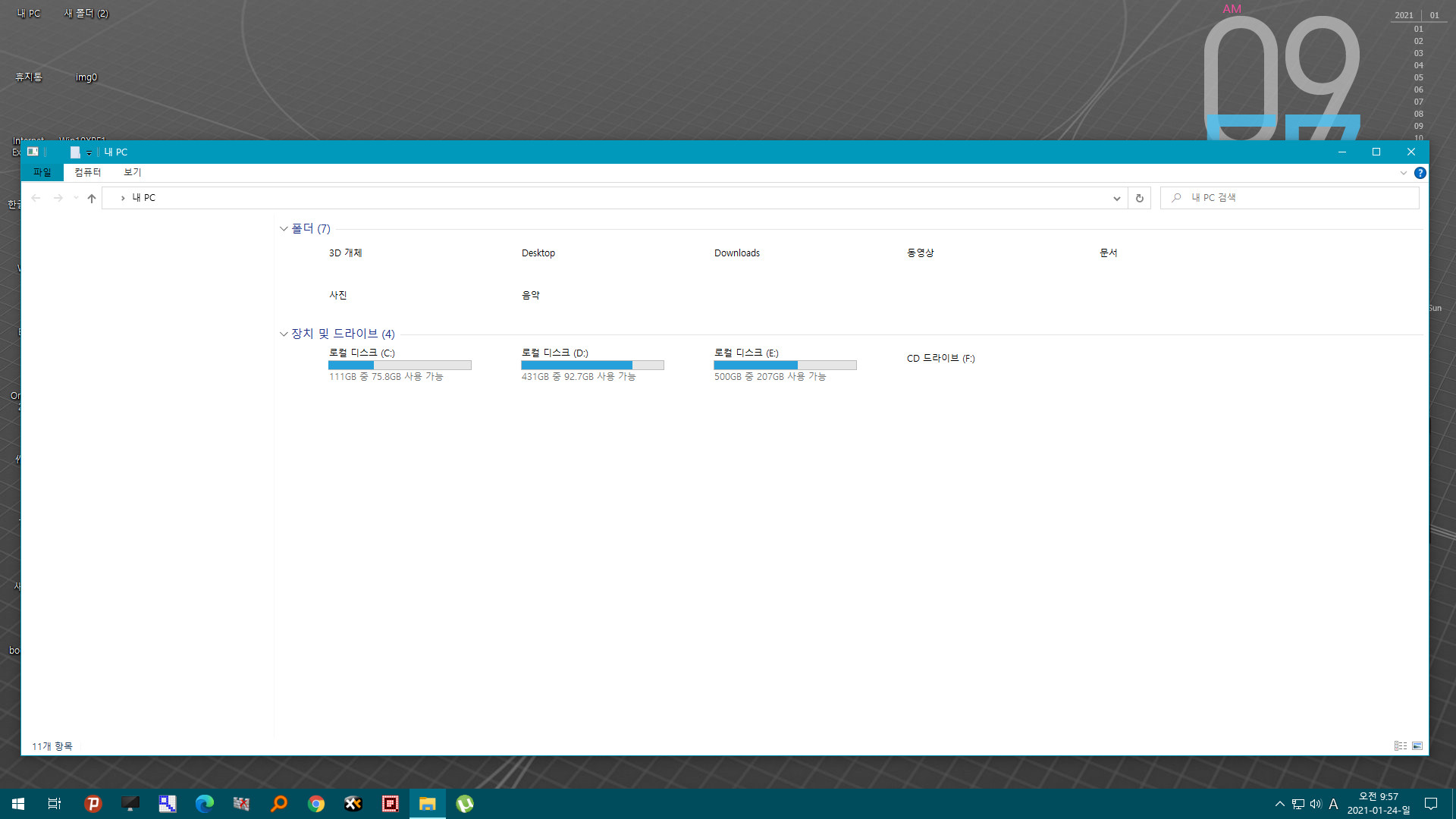Open Explorer help via question mark icon
1456x819 pixels.
click(x=1420, y=173)
